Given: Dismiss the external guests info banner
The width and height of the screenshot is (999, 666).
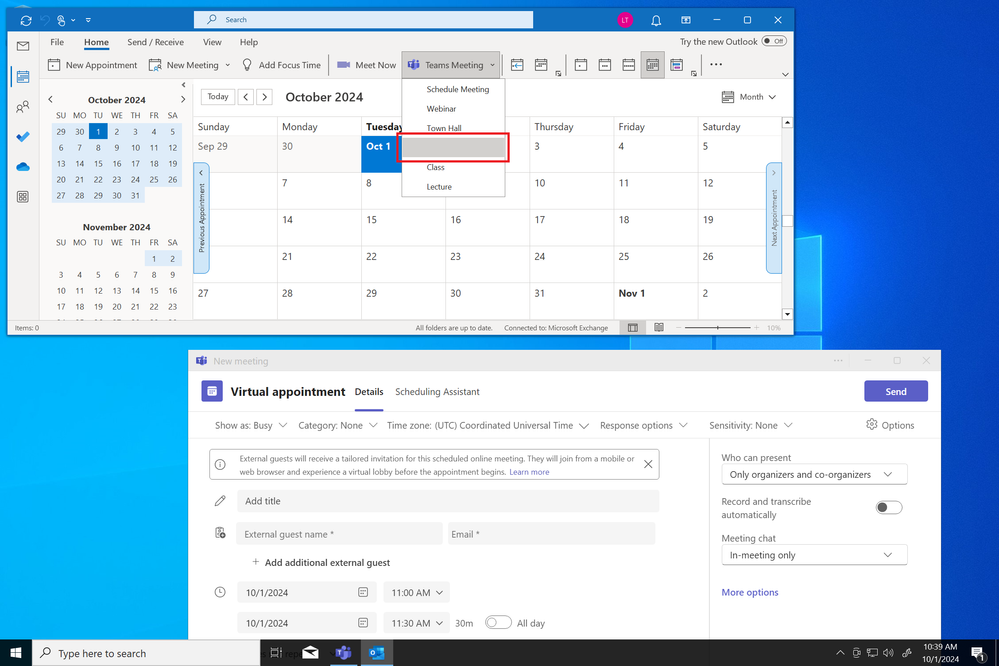Looking at the screenshot, I should pos(648,465).
